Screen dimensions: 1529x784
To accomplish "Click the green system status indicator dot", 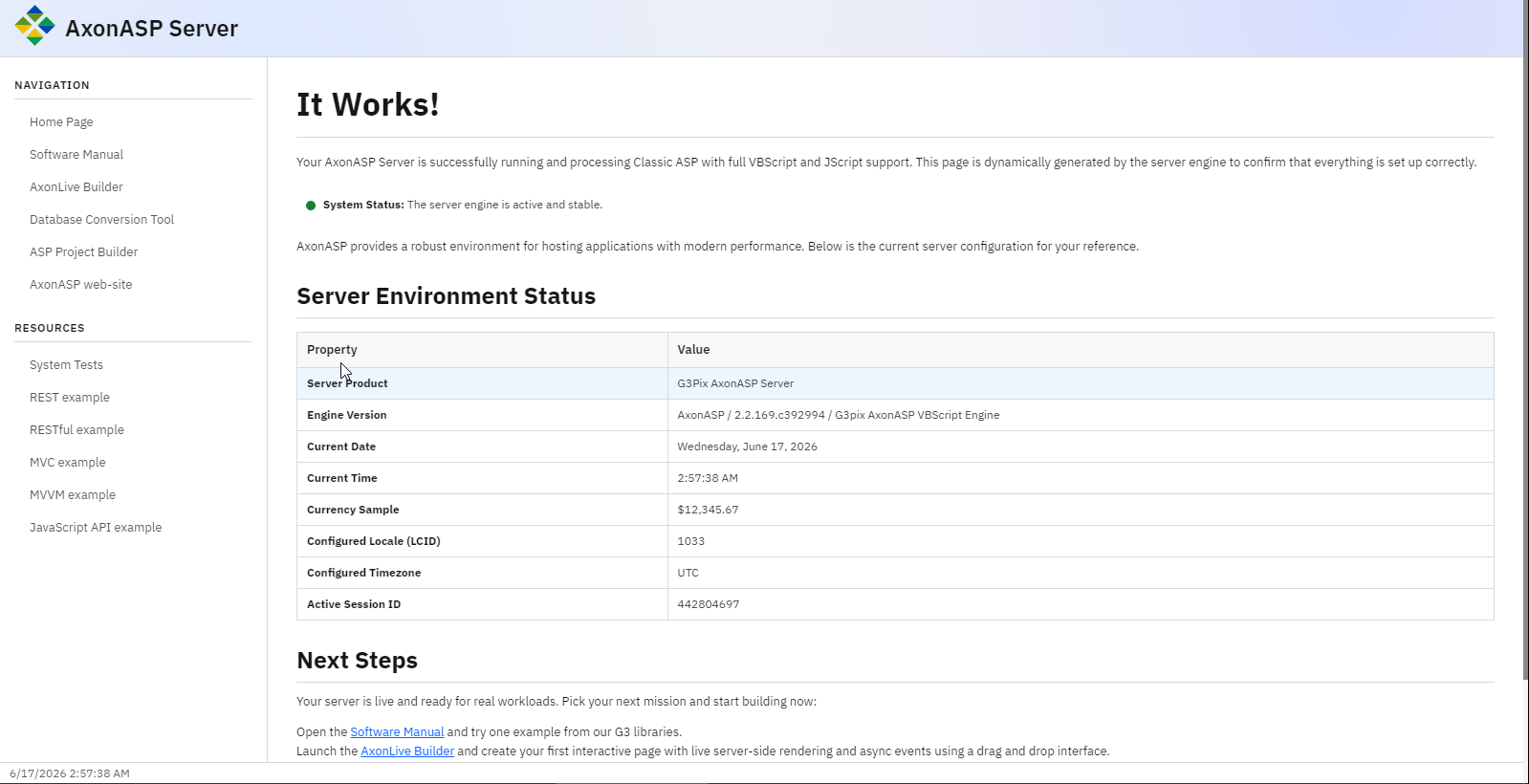I will (x=311, y=206).
